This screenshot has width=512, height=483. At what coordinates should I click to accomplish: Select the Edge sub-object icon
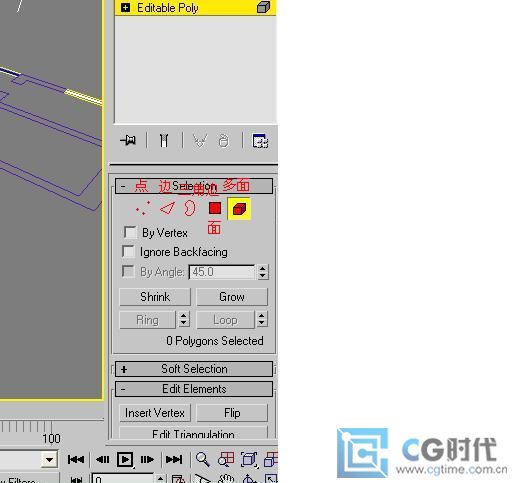coord(167,208)
